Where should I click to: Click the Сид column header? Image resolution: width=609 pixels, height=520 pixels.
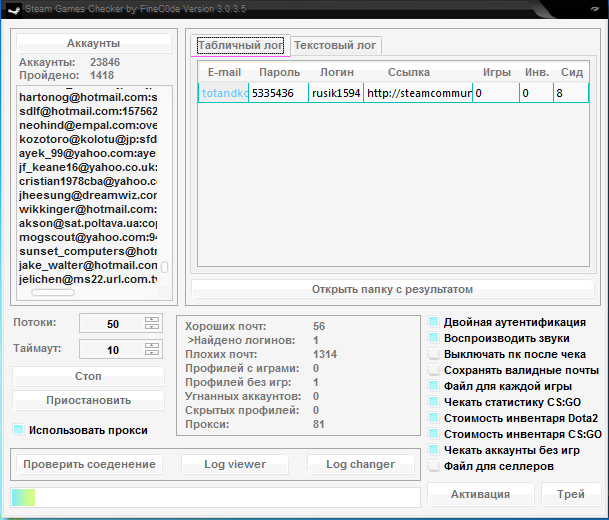(x=572, y=72)
